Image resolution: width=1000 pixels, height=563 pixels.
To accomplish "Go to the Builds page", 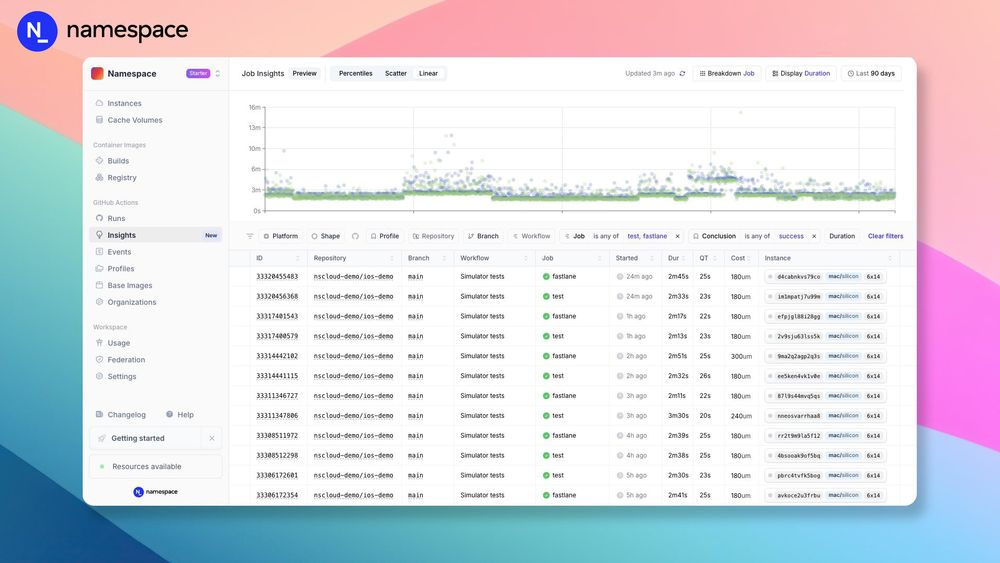I will (118, 161).
